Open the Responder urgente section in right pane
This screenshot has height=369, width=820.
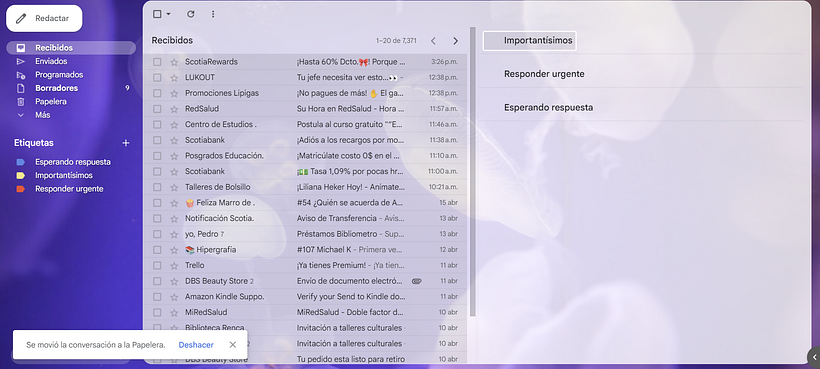click(x=544, y=74)
